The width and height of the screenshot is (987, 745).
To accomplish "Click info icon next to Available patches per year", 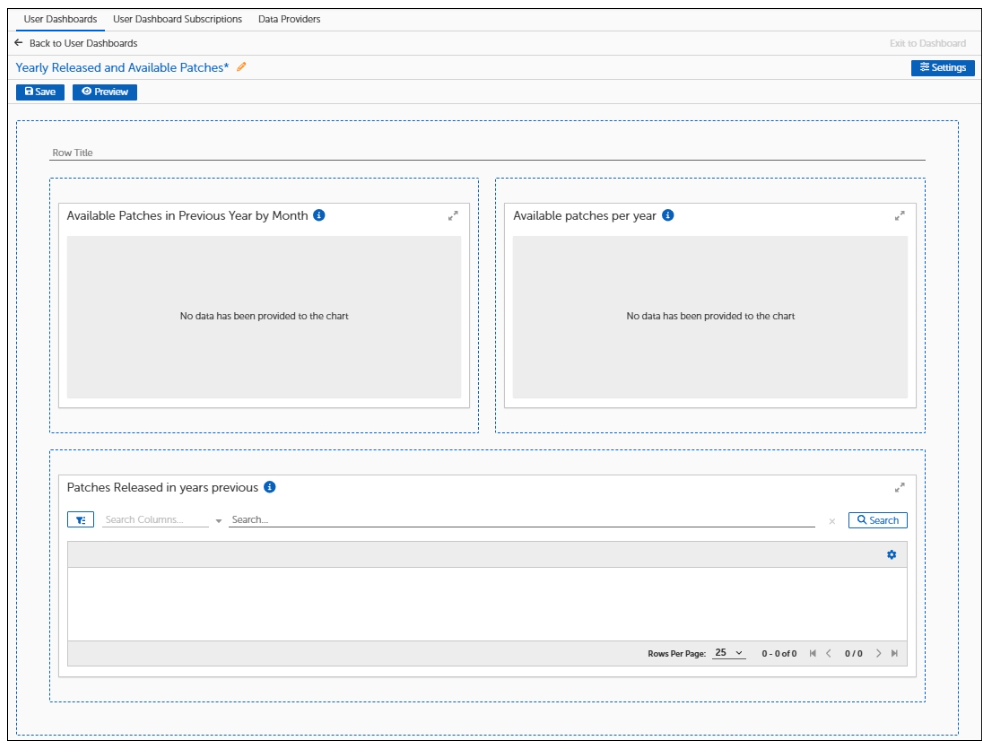I will click(668, 215).
